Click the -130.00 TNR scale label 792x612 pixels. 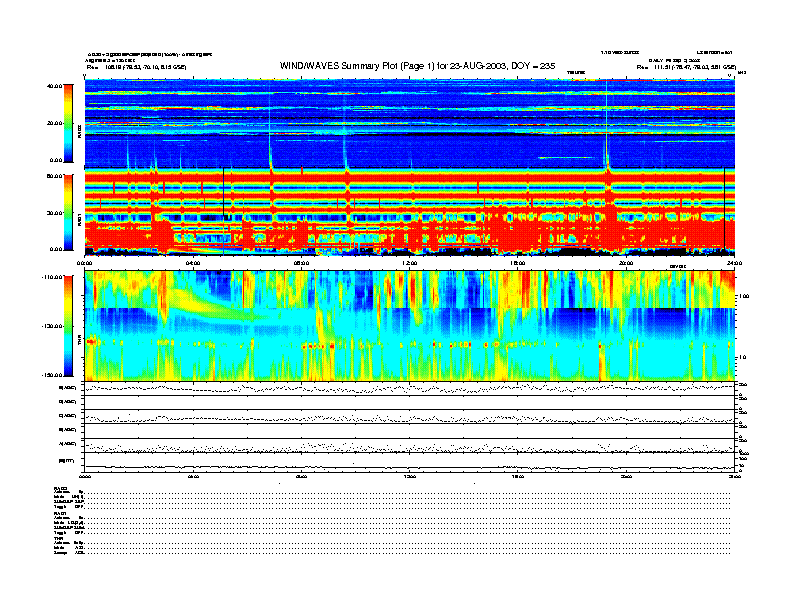53,326
